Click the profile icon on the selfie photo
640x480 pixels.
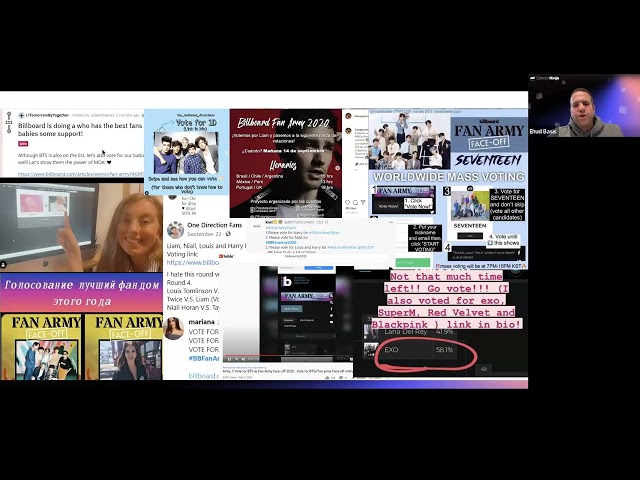coord(3,265)
